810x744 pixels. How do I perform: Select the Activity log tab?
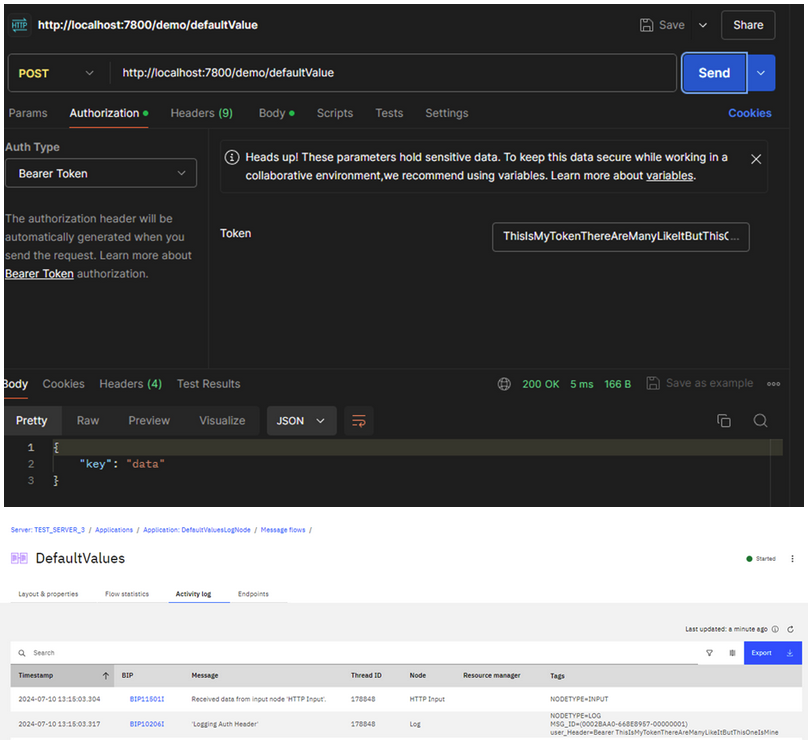pos(193,594)
